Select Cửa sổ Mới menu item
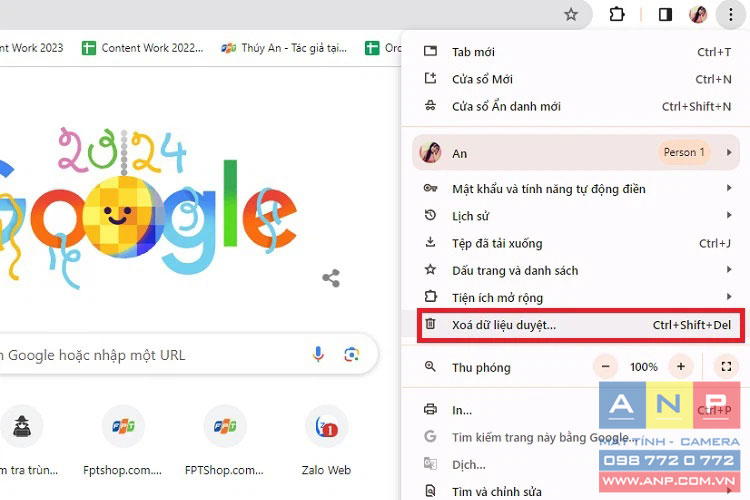Viewport: 750px width, 500px height. pyautogui.click(x=577, y=79)
